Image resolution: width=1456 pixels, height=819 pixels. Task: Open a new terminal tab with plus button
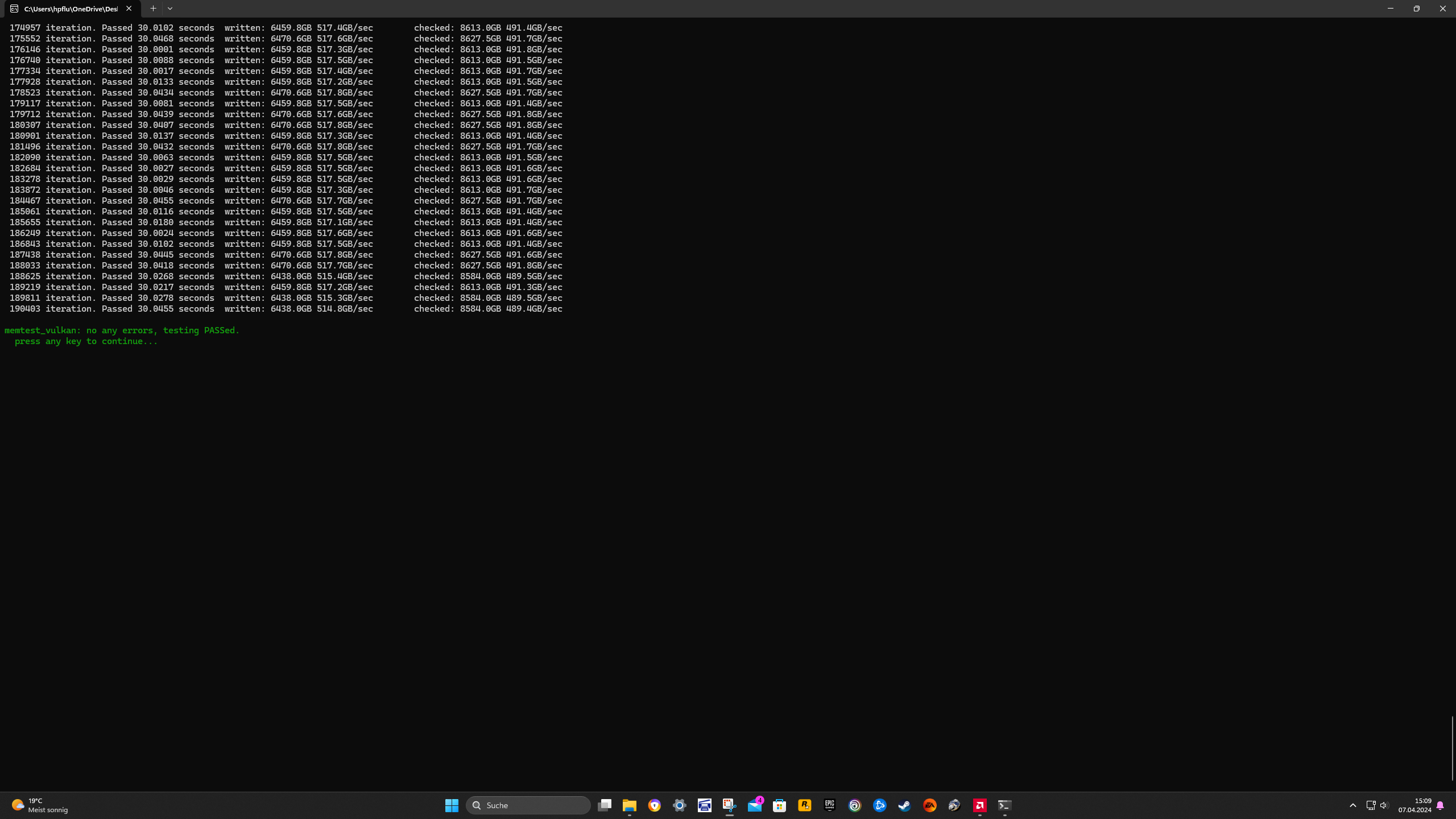coord(153,9)
